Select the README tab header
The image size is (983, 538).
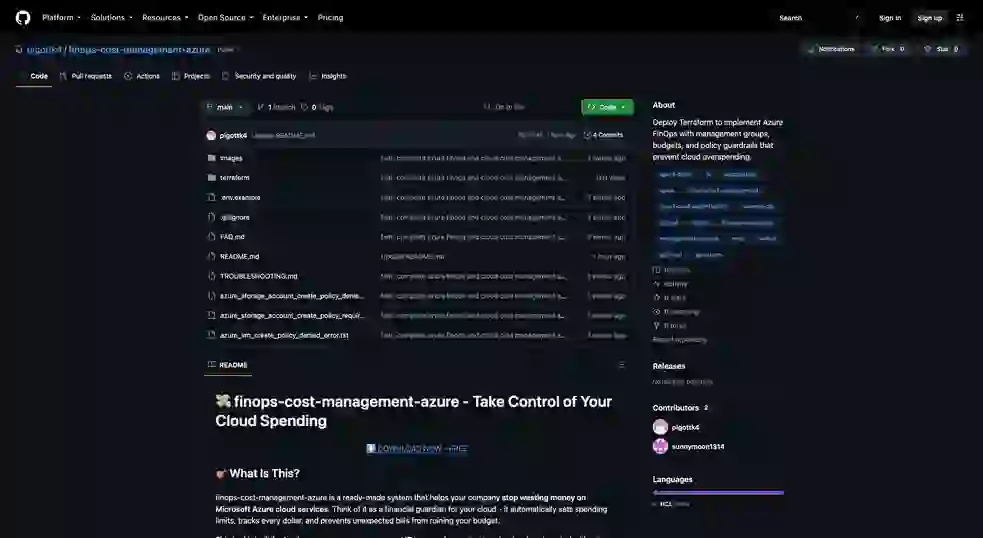[228, 365]
